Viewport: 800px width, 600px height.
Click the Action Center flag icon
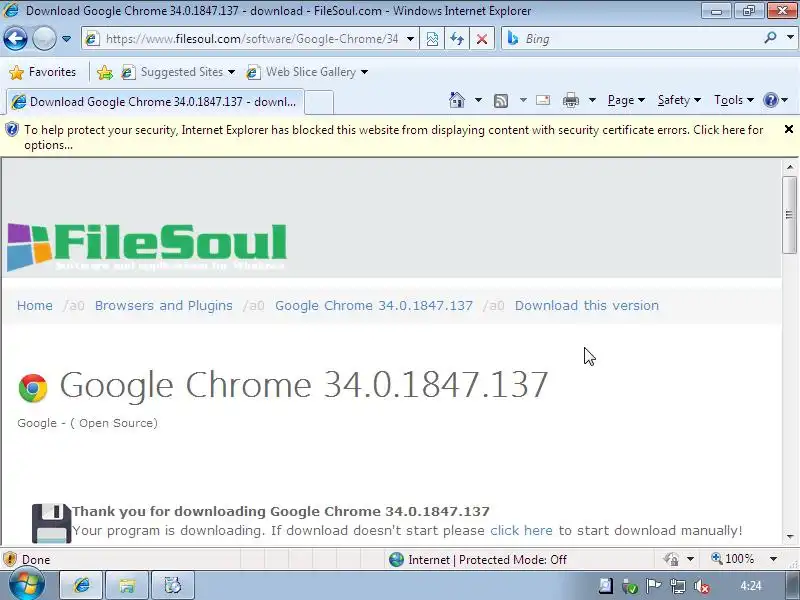653,586
